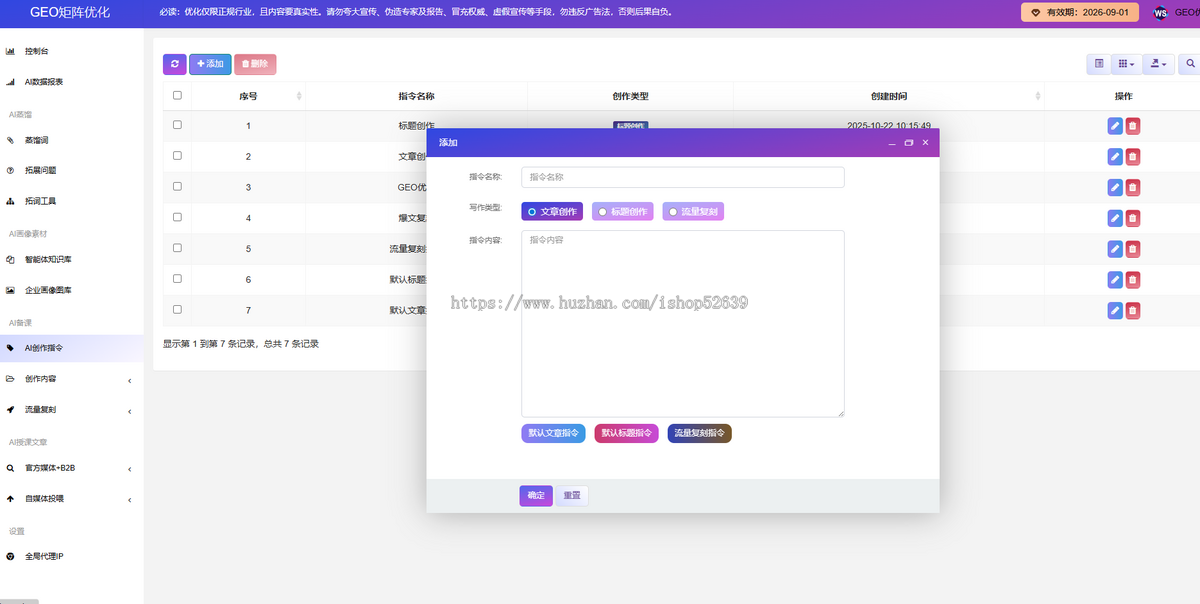Click the pencil icon in row 7
The width and height of the screenshot is (1200, 604).
[x=1115, y=311]
